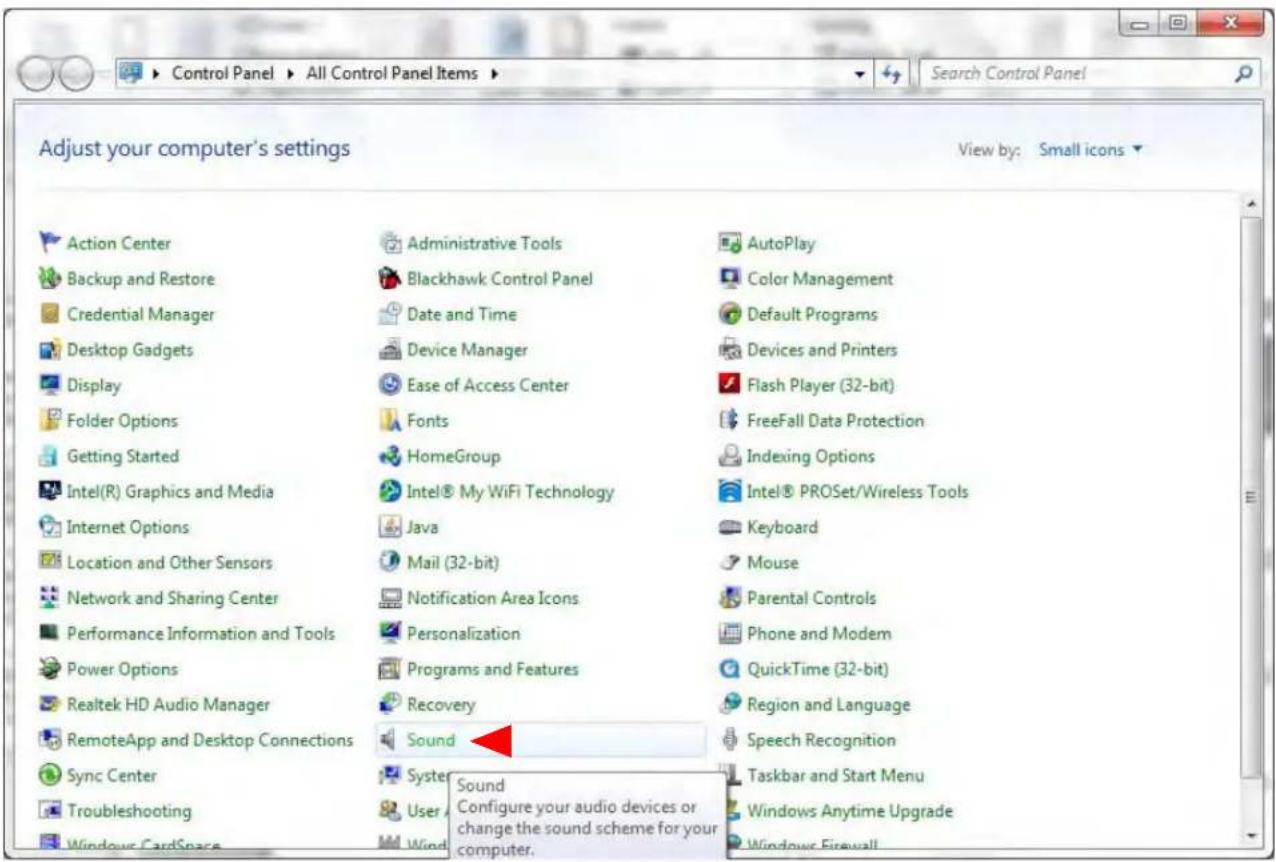Open Intel PROSet/Wireless Tools link

pos(857,492)
